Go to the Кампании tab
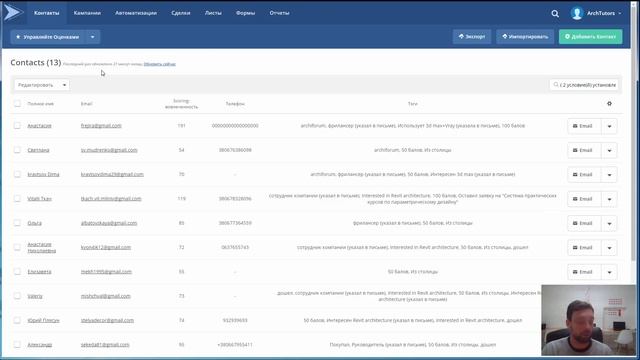640x360 pixels. [87, 13]
